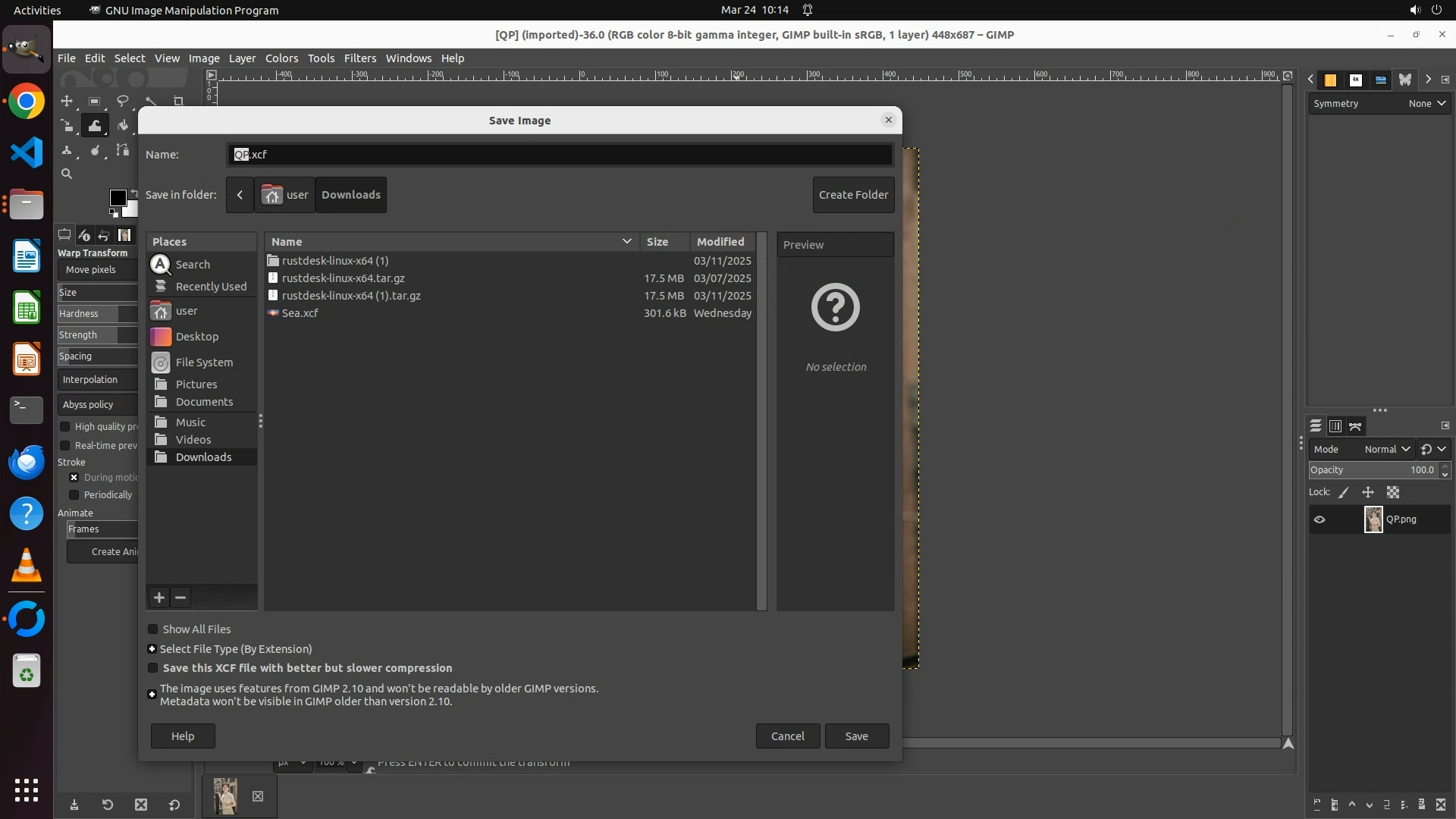
Task: Enable the Show All Files checkbox
Action: [153, 629]
